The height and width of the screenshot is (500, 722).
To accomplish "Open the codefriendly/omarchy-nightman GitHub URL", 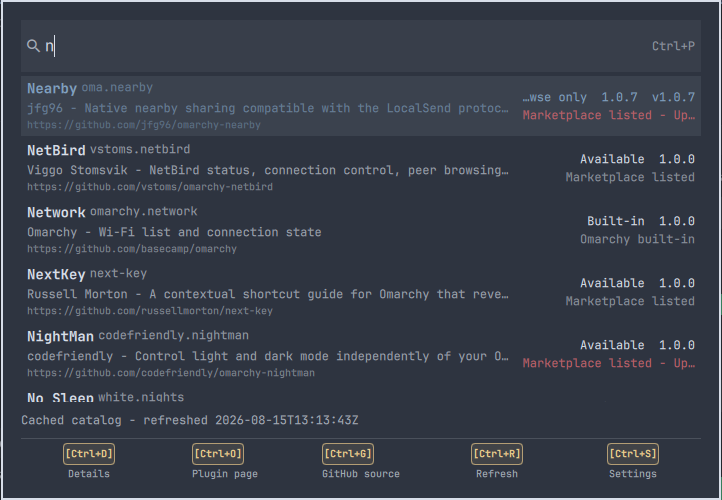I will [171, 373].
